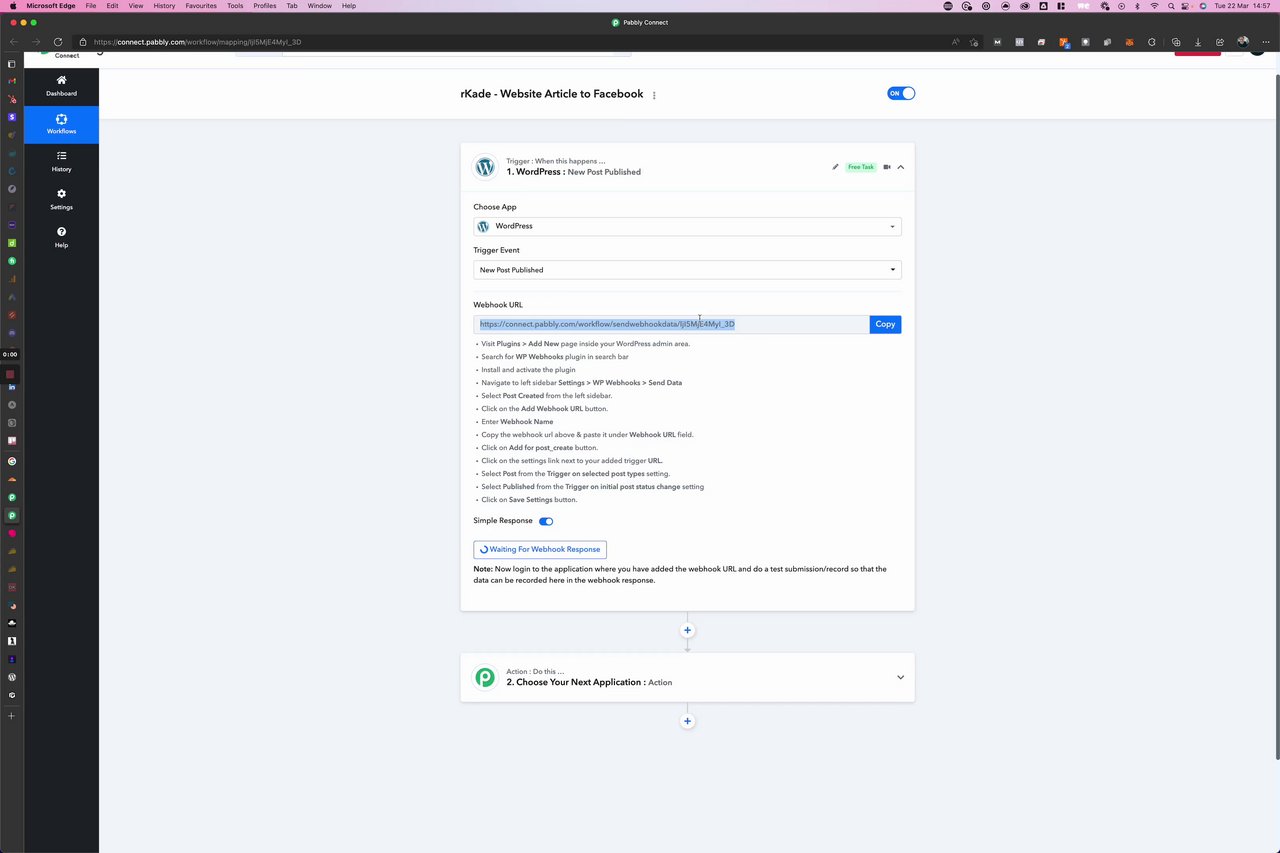This screenshot has width=1280, height=853.
Task: Open new tab plus in vertical tabs
Action: [x=12, y=716]
